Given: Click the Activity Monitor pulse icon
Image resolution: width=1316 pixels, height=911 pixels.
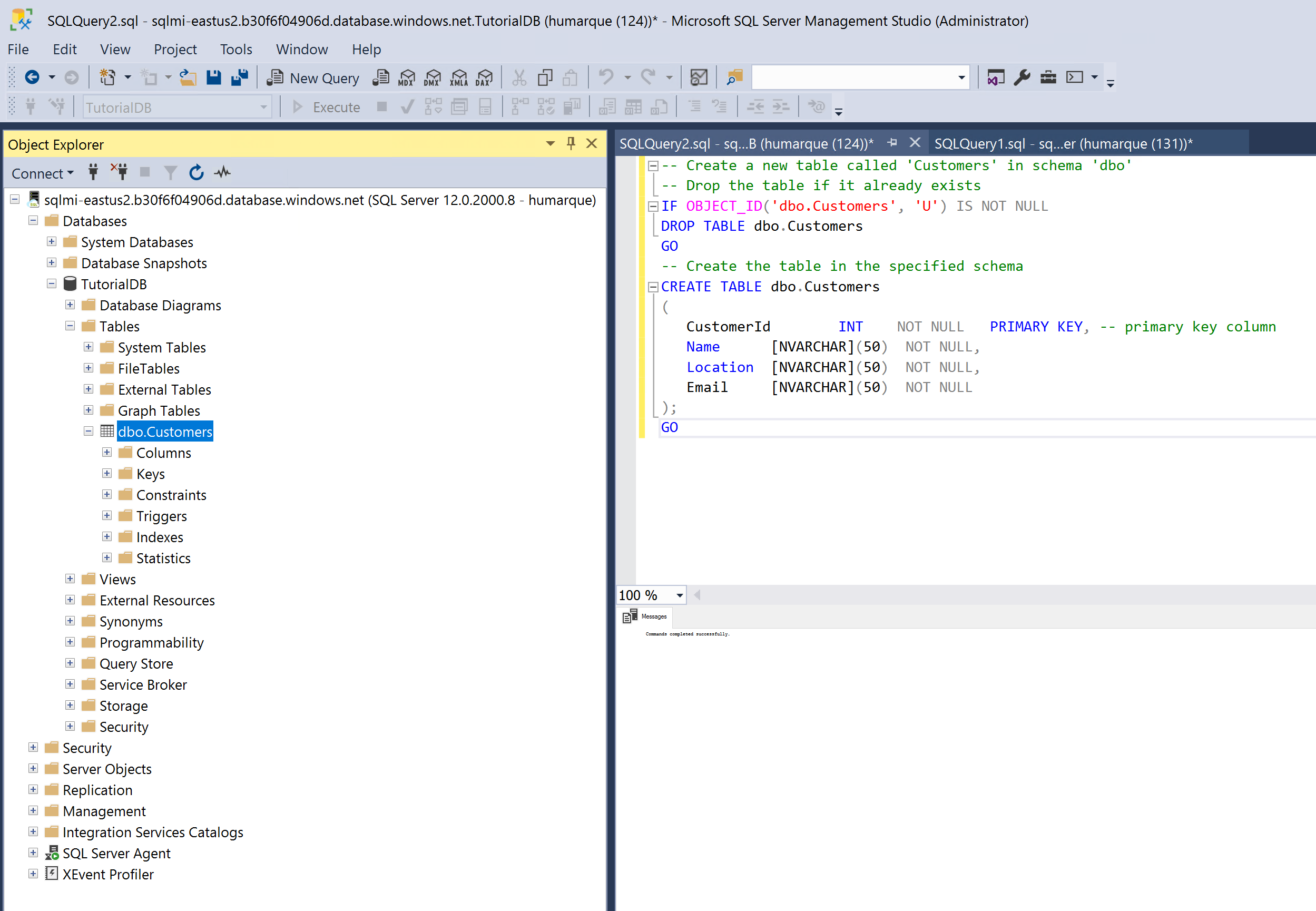Looking at the screenshot, I should tap(222, 172).
